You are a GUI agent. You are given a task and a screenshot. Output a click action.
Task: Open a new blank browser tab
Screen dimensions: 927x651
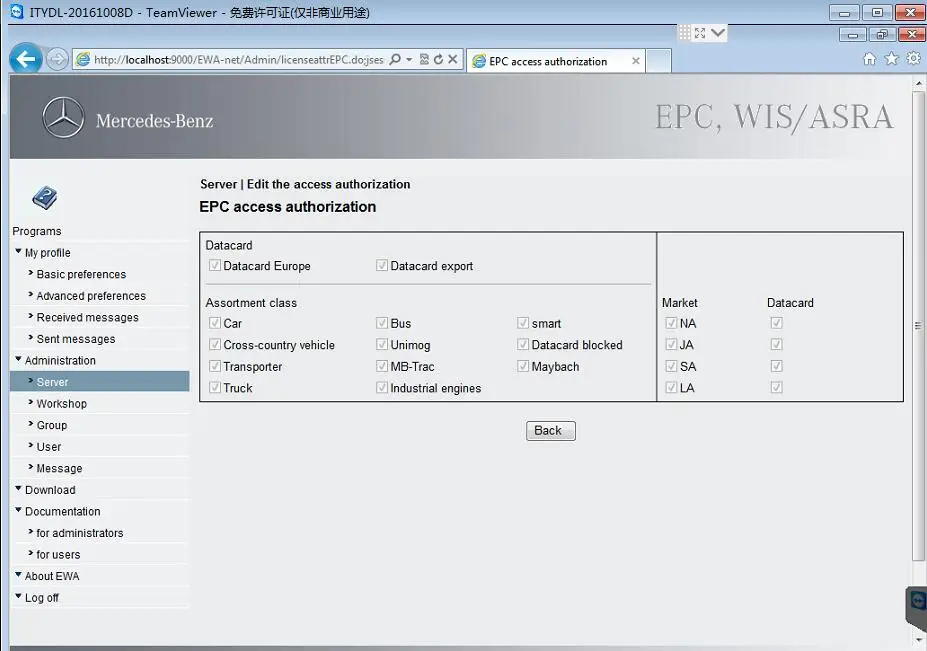(658, 61)
